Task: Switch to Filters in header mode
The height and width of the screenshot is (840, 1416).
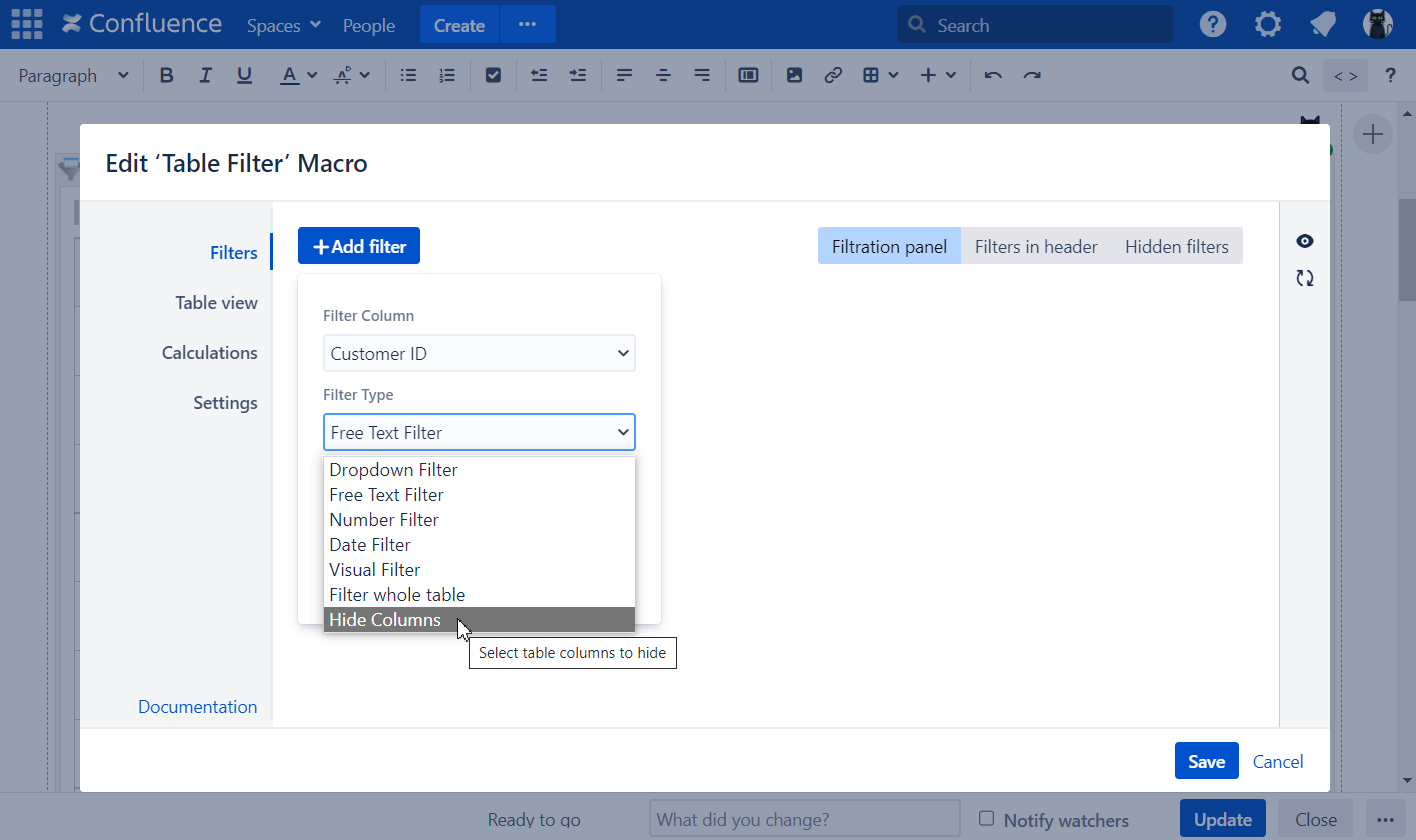Action: pyautogui.click(x=1036, y=246)
